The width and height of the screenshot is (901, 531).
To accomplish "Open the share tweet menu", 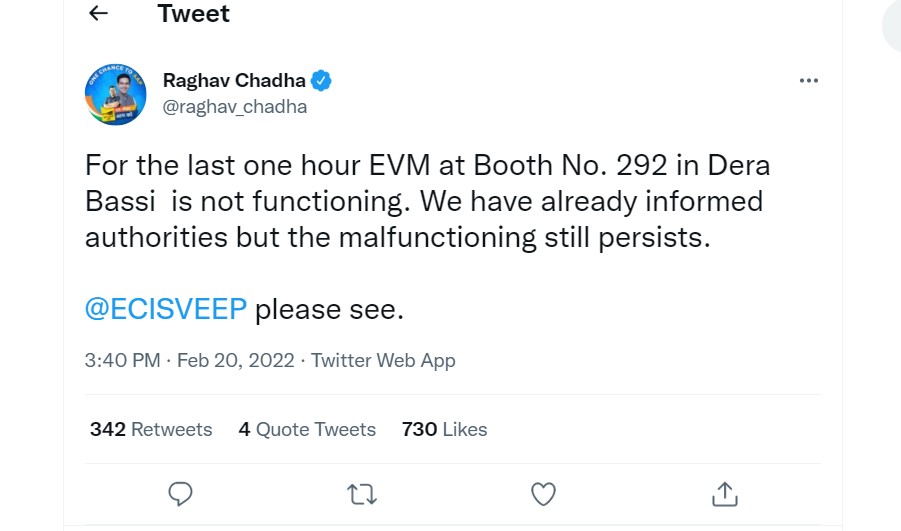I will (724, 493).
